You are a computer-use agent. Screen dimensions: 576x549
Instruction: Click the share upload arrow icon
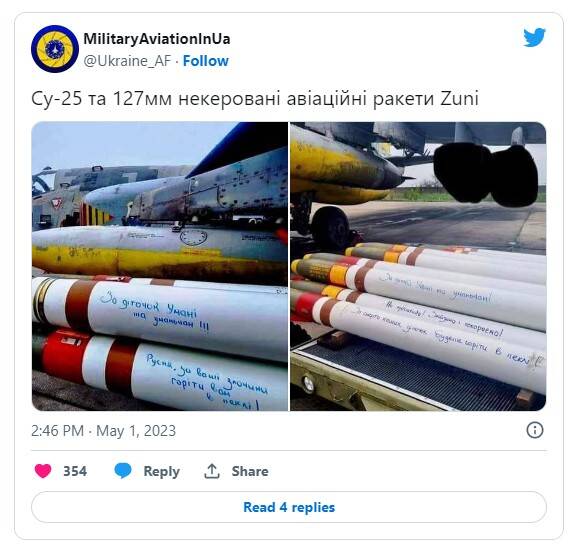pyautogui.click(x=212, y=471)
